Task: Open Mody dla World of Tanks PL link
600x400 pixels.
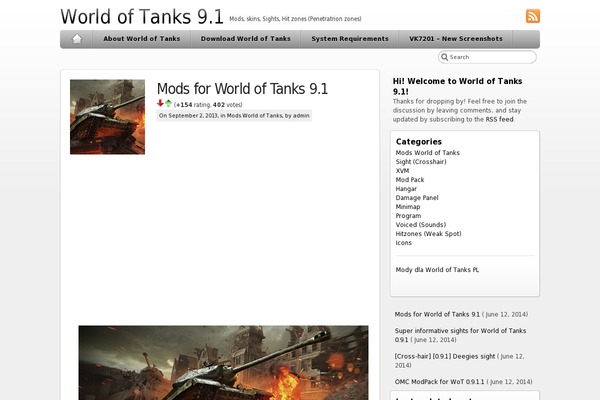Action: pos(437,270)
